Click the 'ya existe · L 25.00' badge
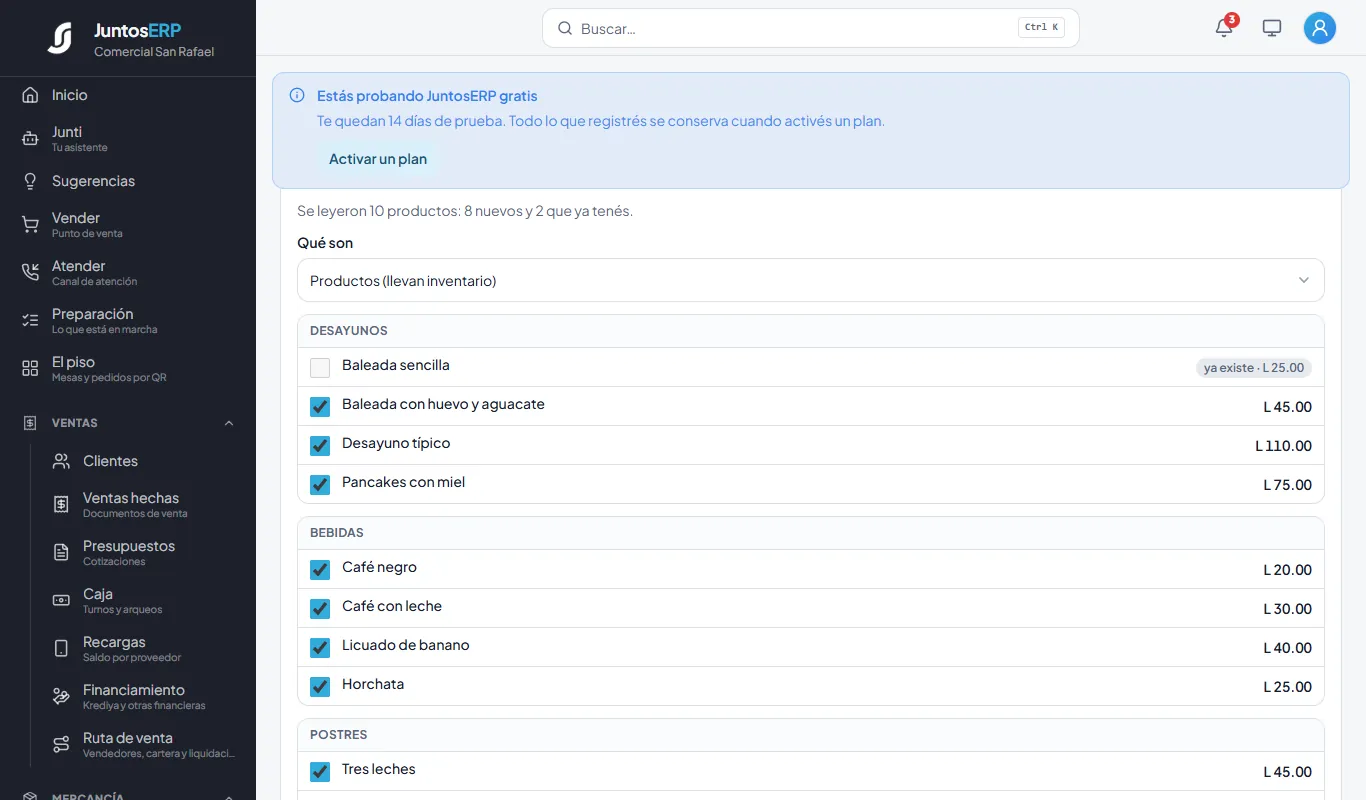1366x800 pixels. click(x=1254, y=368)
